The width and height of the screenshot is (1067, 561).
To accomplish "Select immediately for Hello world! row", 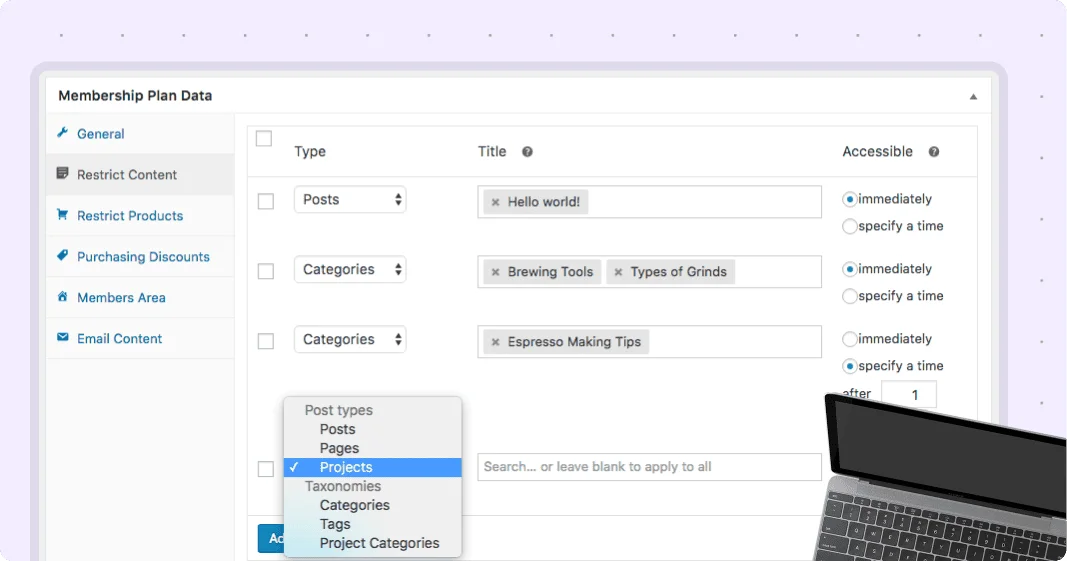I will (849, 199).
